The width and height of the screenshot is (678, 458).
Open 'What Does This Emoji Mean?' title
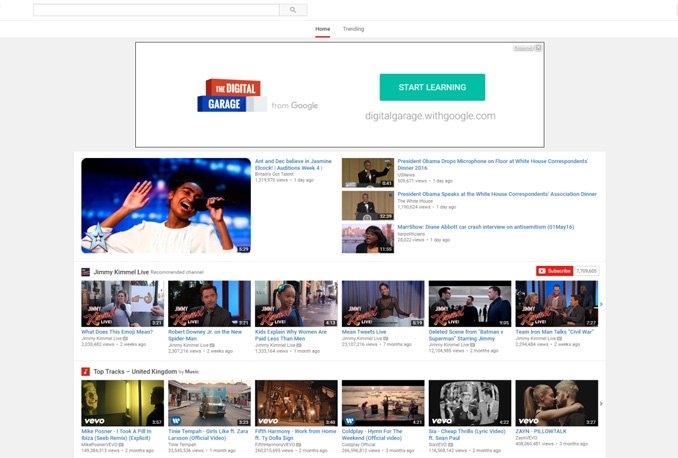click(x=117, y=332)
